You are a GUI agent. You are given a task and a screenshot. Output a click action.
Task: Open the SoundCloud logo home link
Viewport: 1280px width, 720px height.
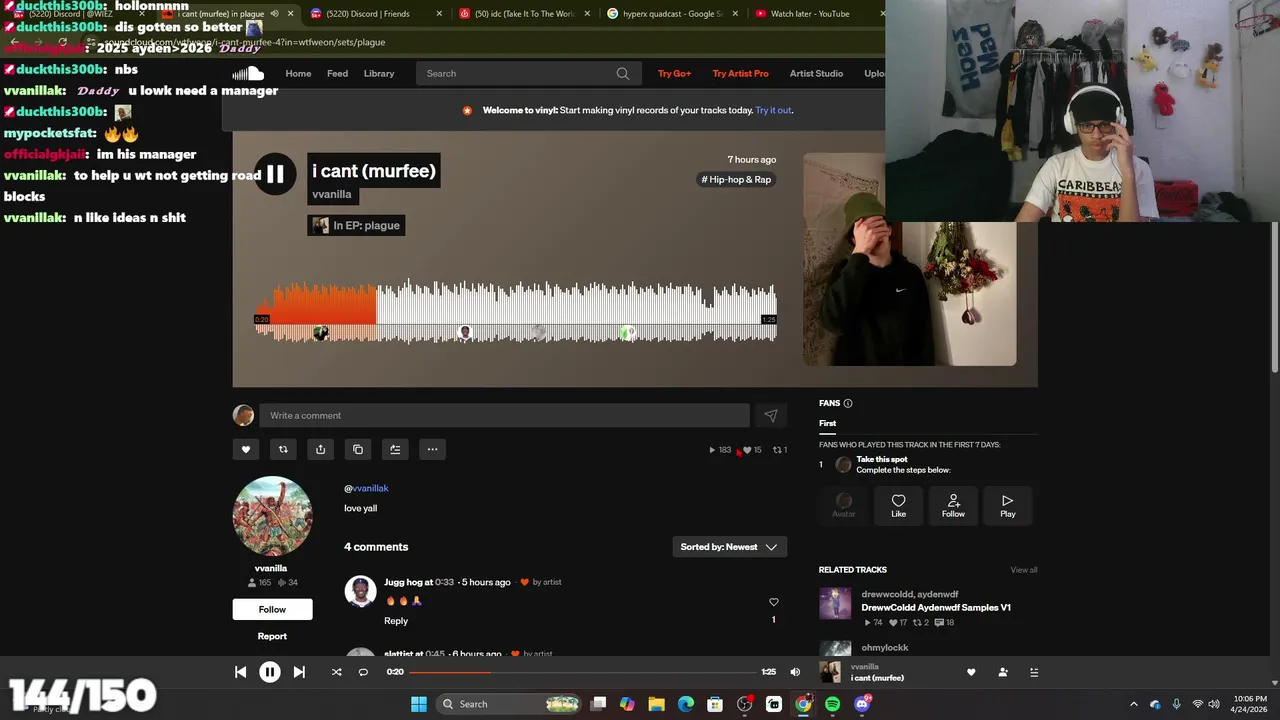pos(248,73)
